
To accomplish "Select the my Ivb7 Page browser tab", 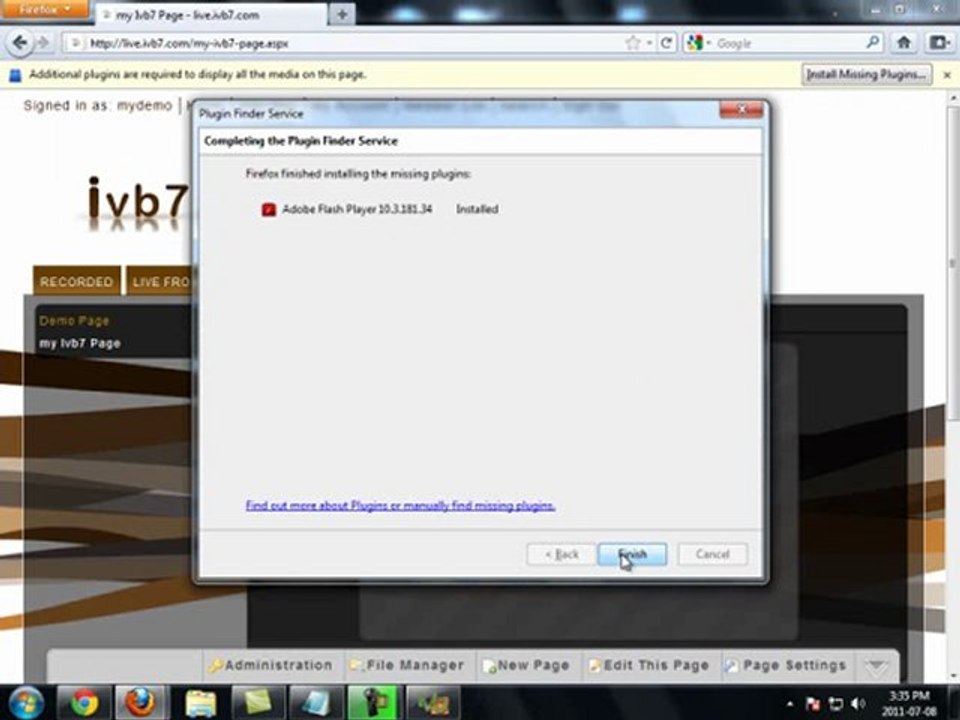I will click(x=211, y=15).
